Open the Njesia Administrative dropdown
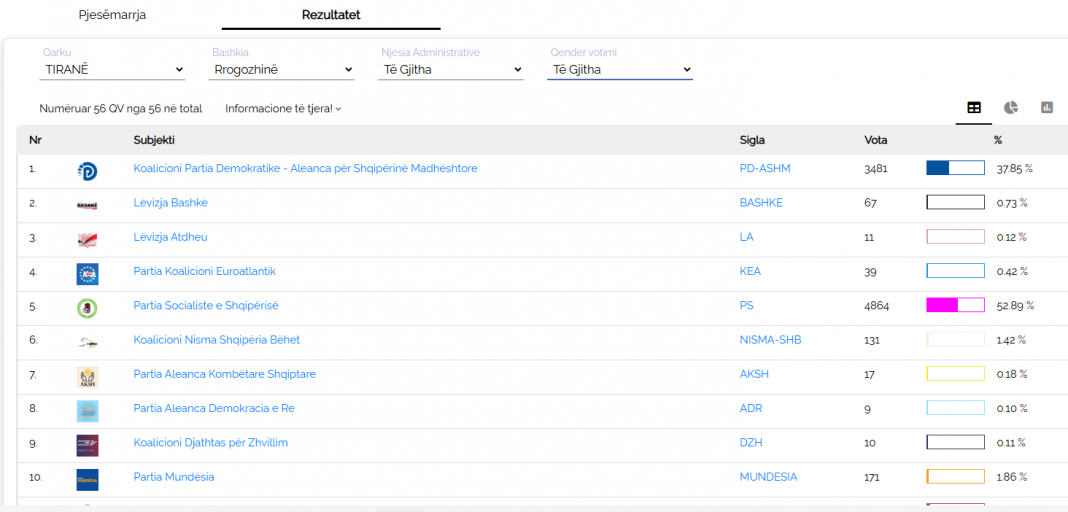1068x512 pixels. pyautogui.click(x=451, y=69)
